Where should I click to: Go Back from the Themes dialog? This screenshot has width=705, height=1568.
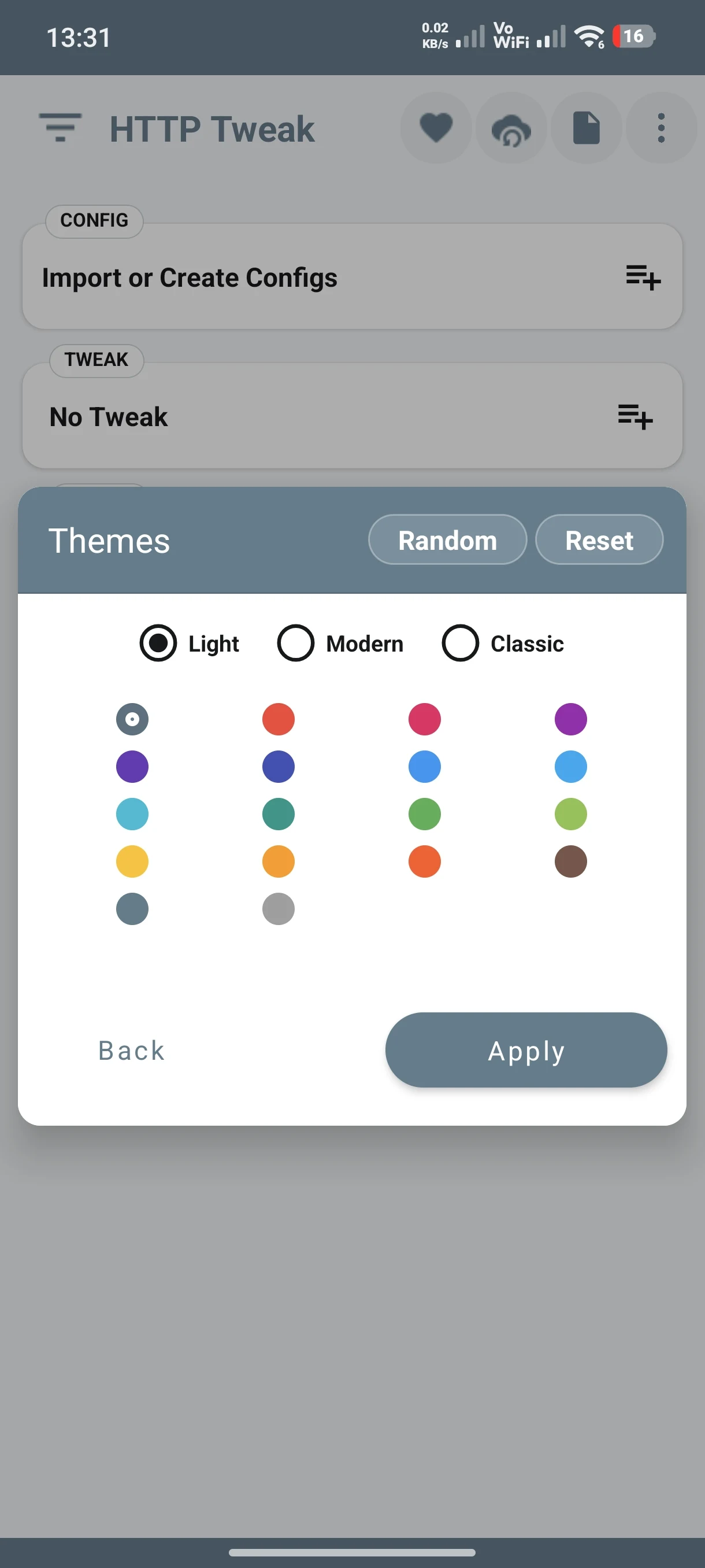132,1050
